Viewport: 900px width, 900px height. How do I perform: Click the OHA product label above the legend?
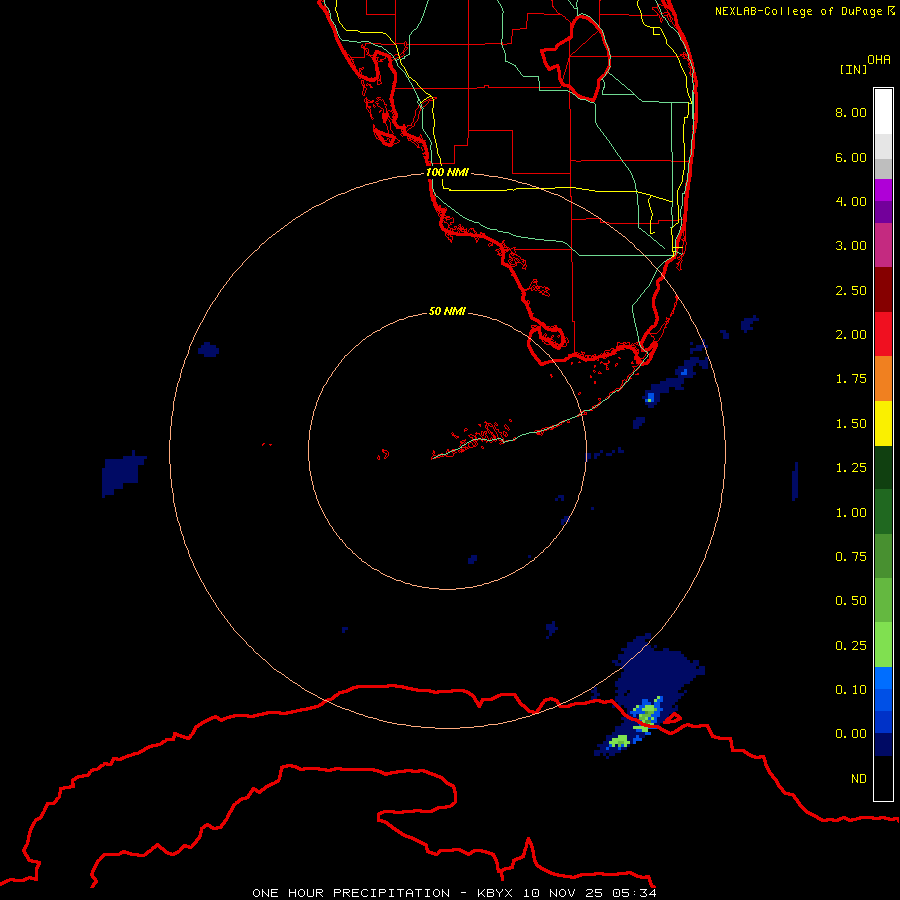[879, 60]
